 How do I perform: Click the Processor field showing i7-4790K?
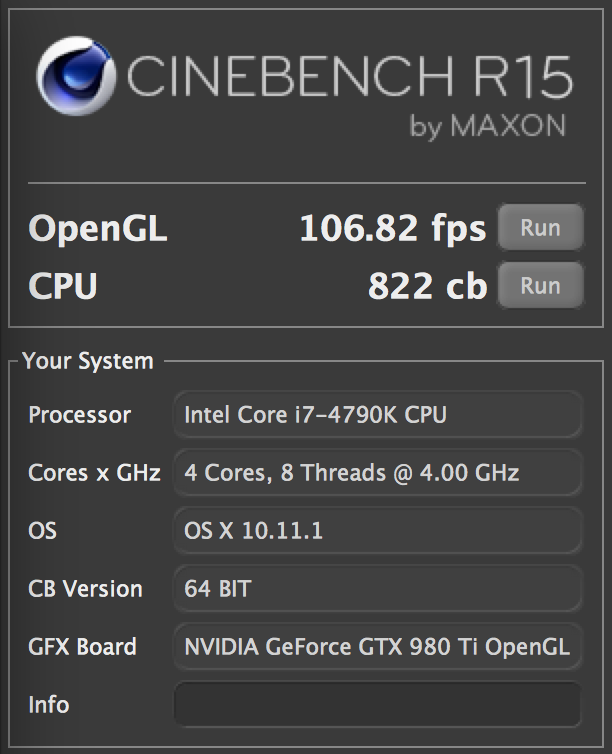(x=377, y=414)
